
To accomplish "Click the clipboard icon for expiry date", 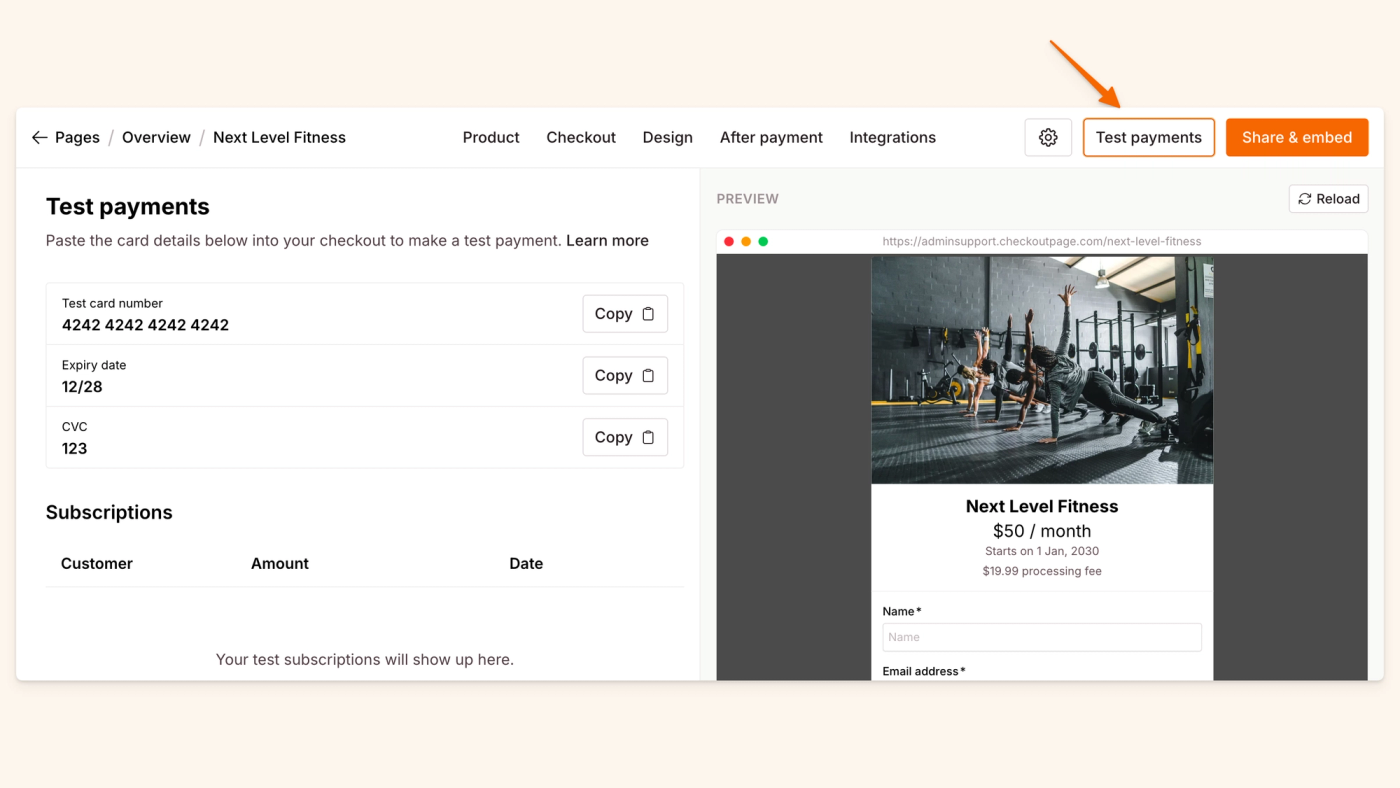I will pyautogui.click(x=648, y=376).
